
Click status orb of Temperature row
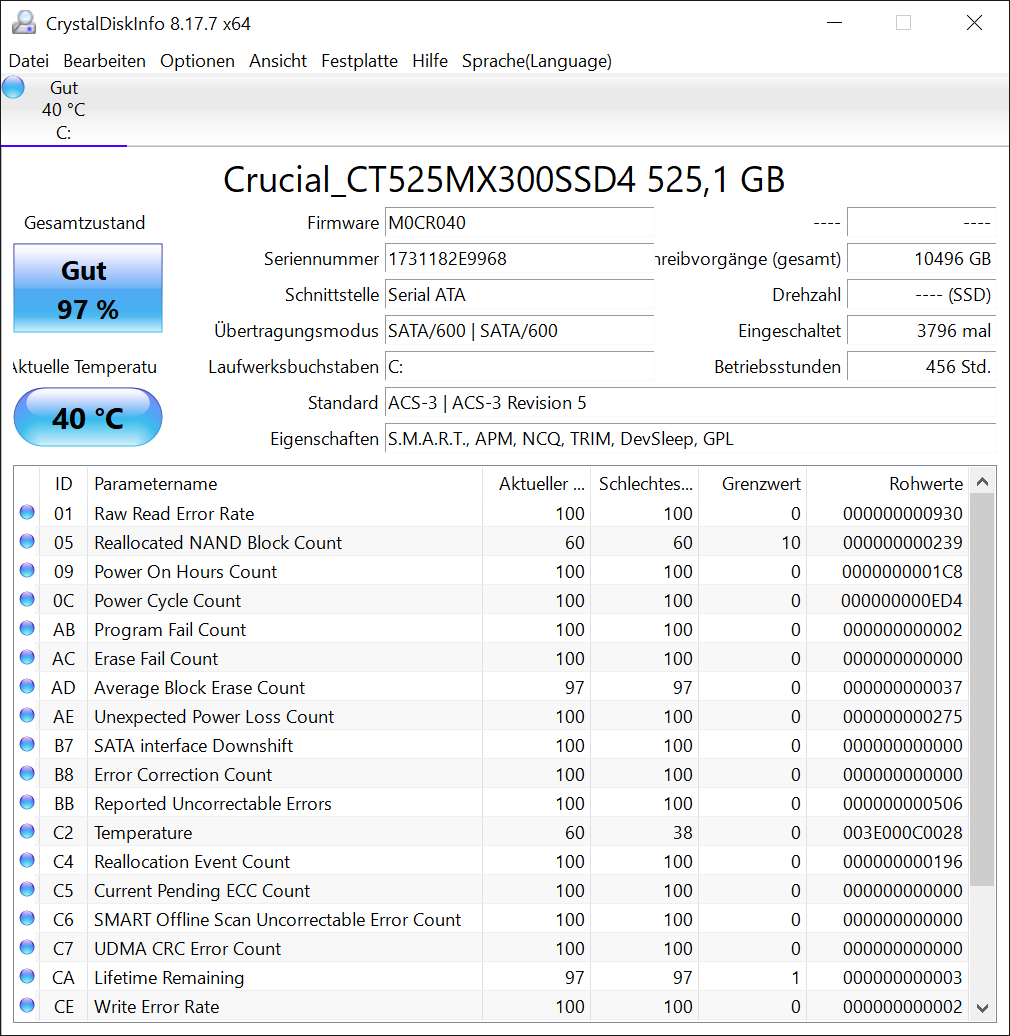click(x=27, y=831)
